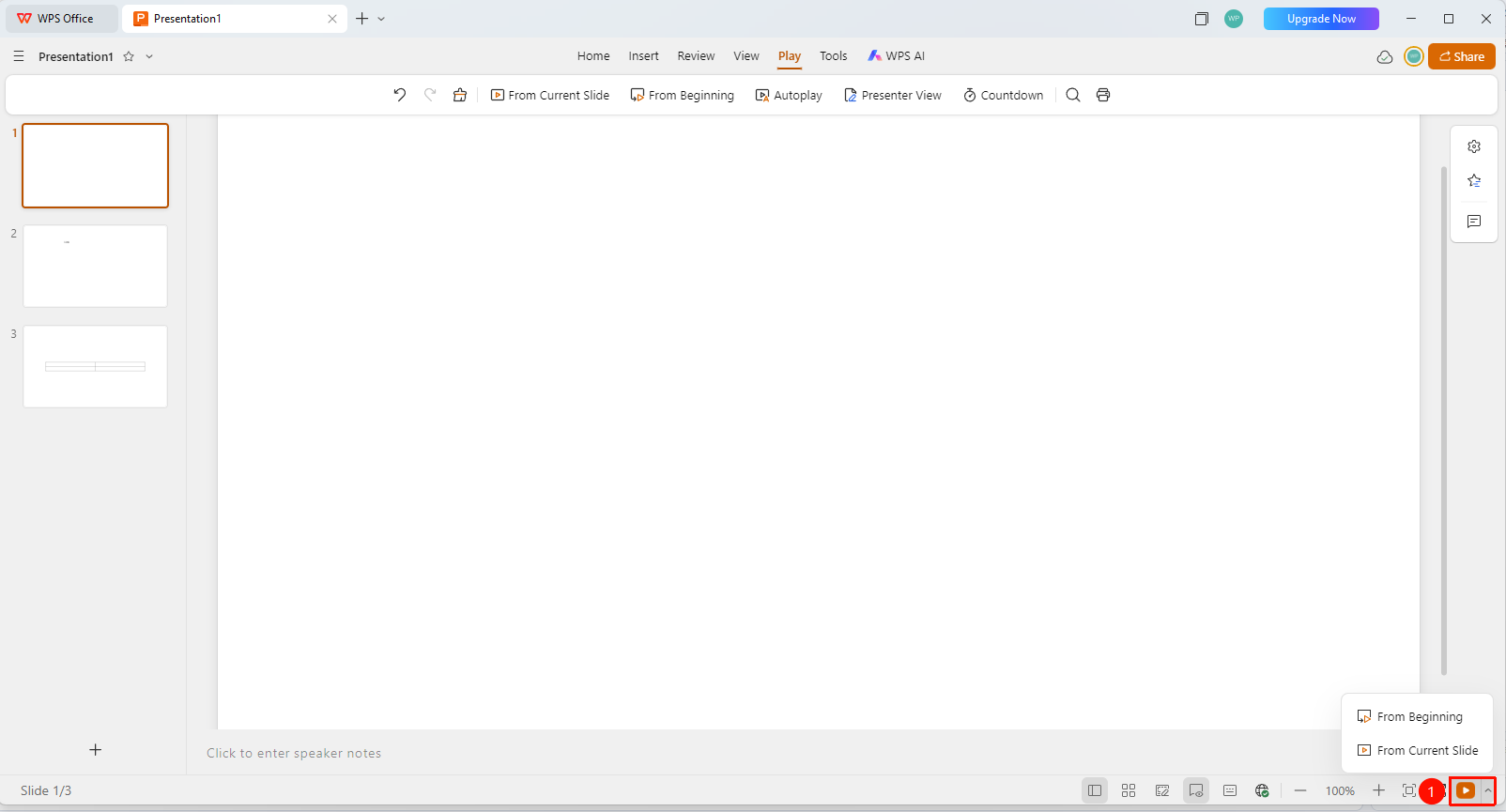This screenshot has height=812, width=1506.
Task: Open the Tools tab
Action: point(834,56)
